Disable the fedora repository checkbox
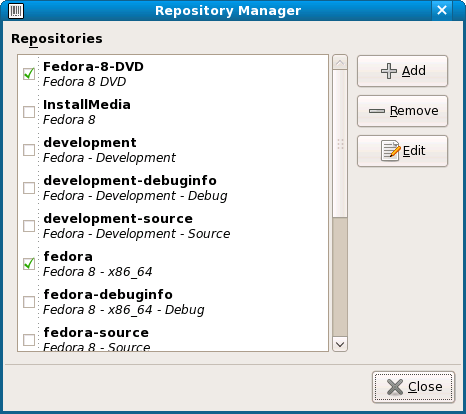 (29, 264)
